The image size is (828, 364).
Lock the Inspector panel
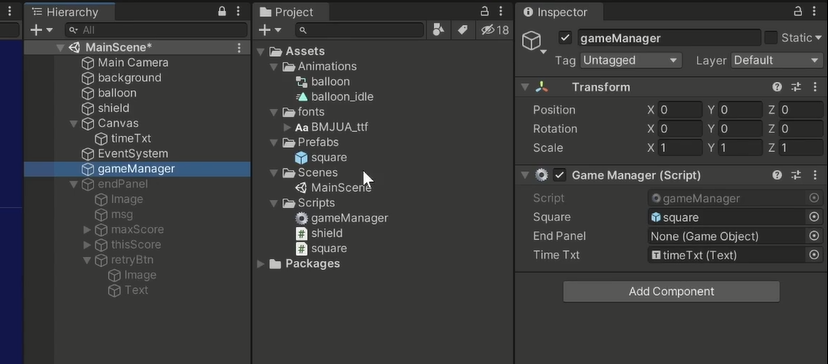798,12
